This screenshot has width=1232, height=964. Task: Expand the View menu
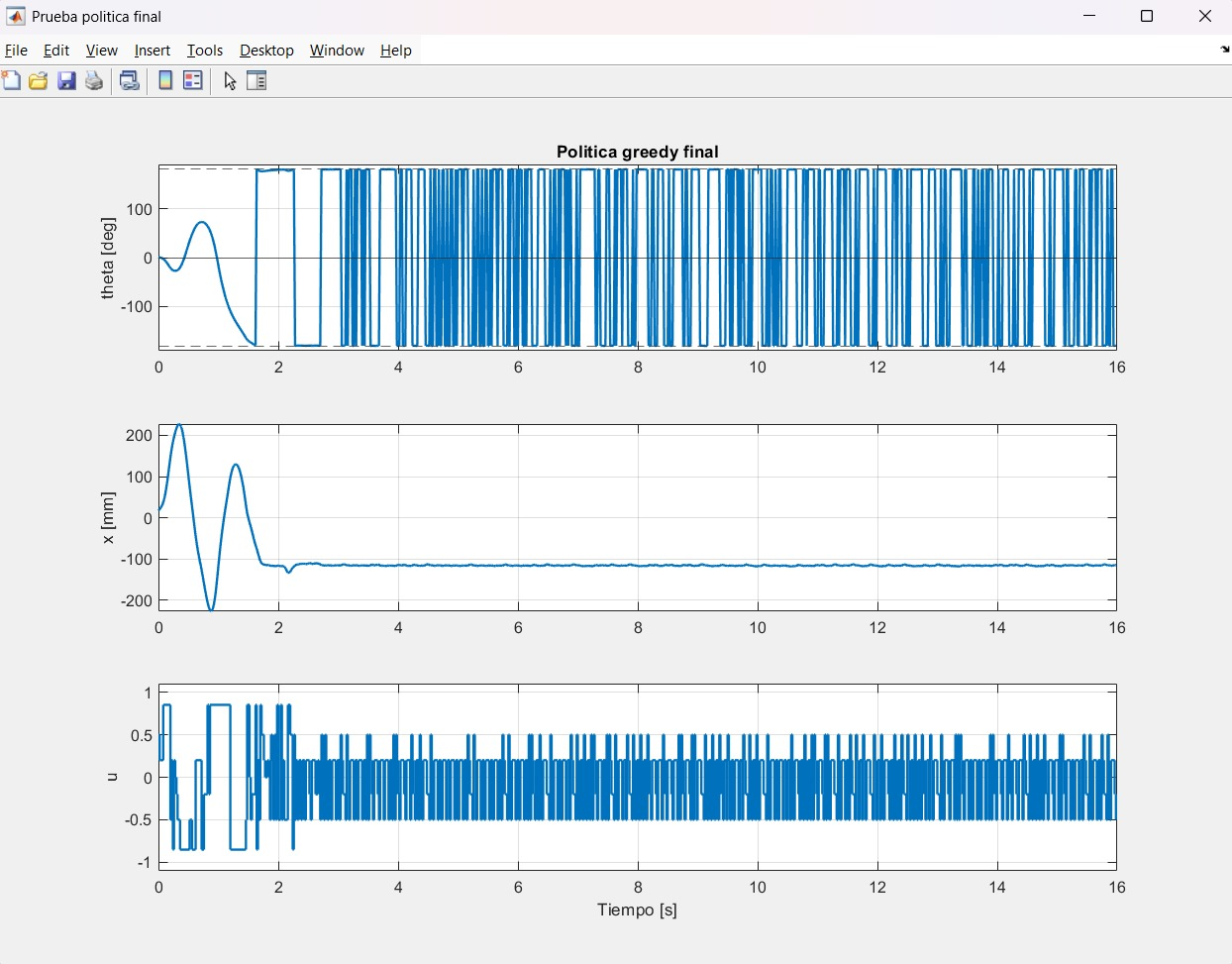[x=102, y=51]
